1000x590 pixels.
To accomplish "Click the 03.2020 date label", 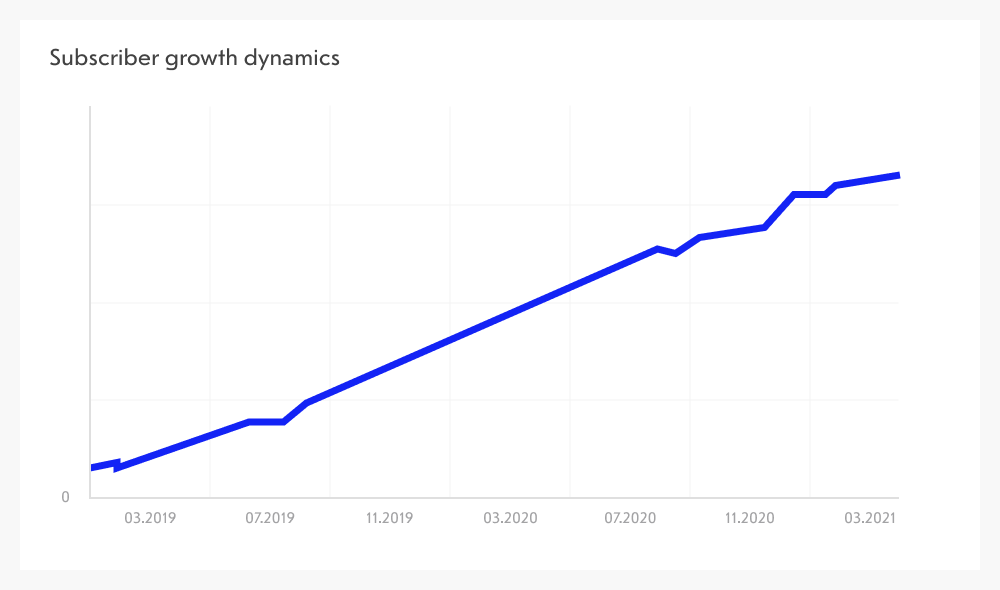I will click(x=510, y=518).
